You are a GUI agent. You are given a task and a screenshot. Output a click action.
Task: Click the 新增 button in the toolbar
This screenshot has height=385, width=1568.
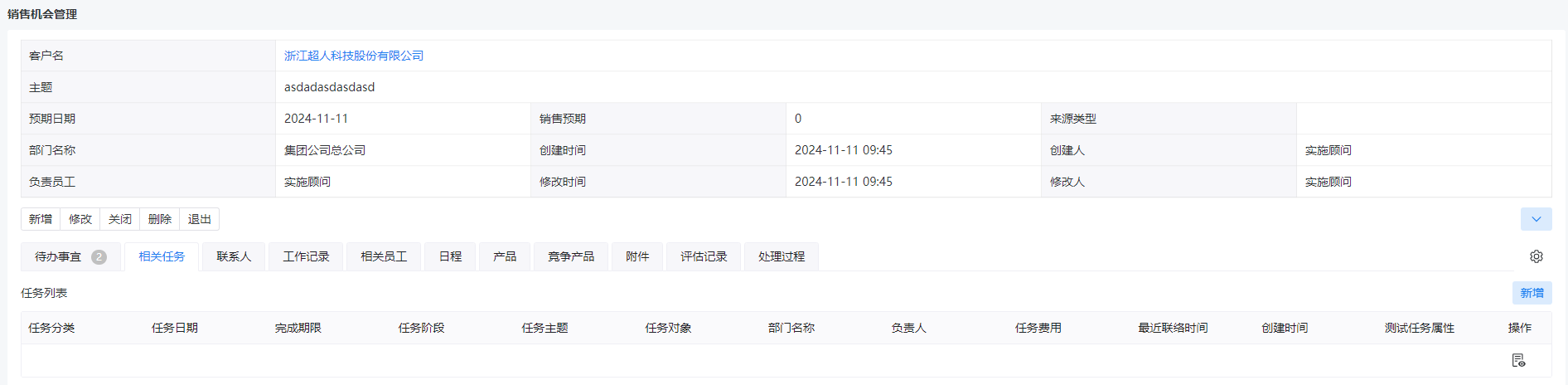(x=41, y=219)
